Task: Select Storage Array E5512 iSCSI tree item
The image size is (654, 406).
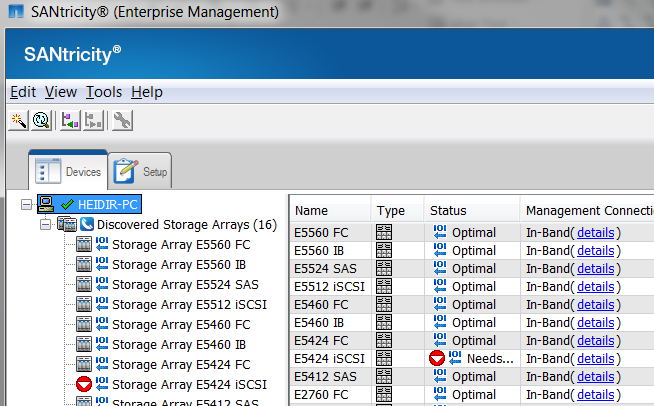Action: point(189,305)
